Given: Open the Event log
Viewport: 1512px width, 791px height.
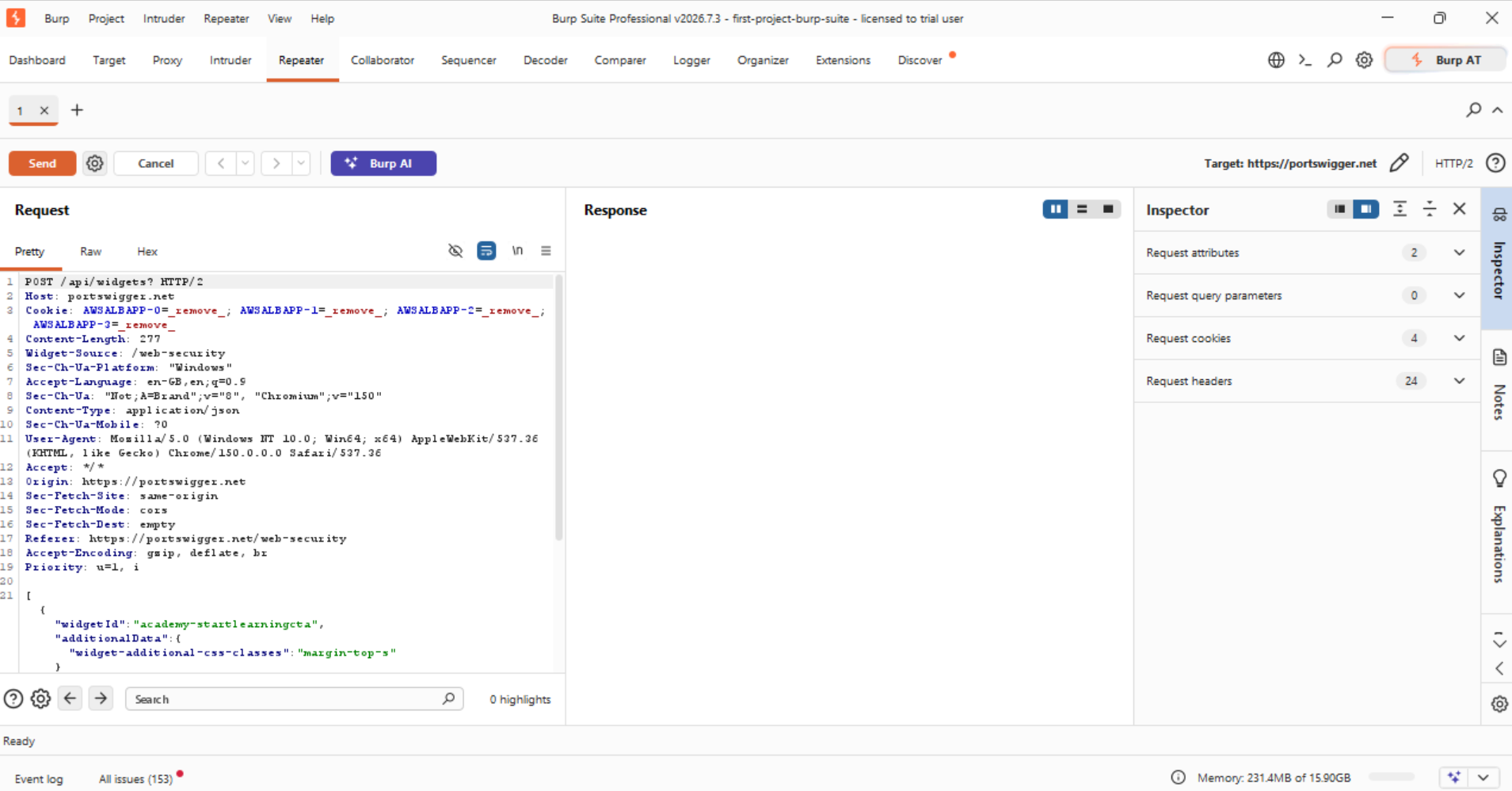Looking at the screenshot, I should (39, 778).
